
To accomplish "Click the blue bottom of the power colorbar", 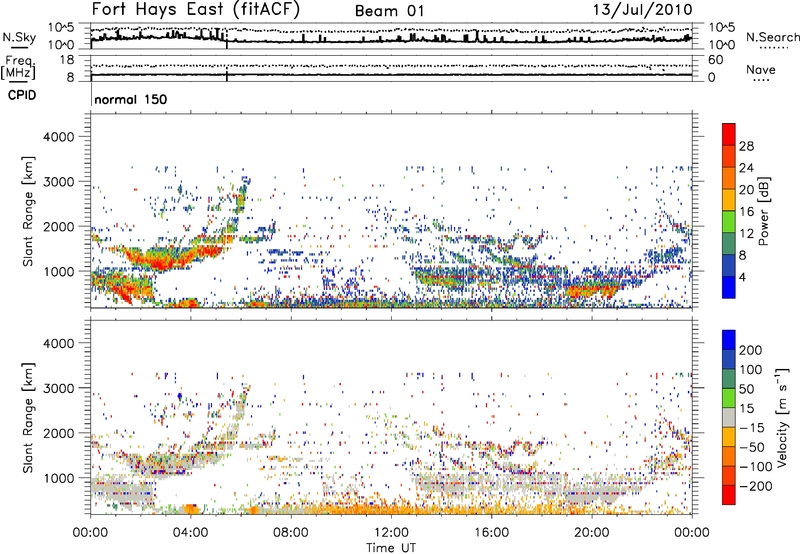I will [x=729, y=288].
